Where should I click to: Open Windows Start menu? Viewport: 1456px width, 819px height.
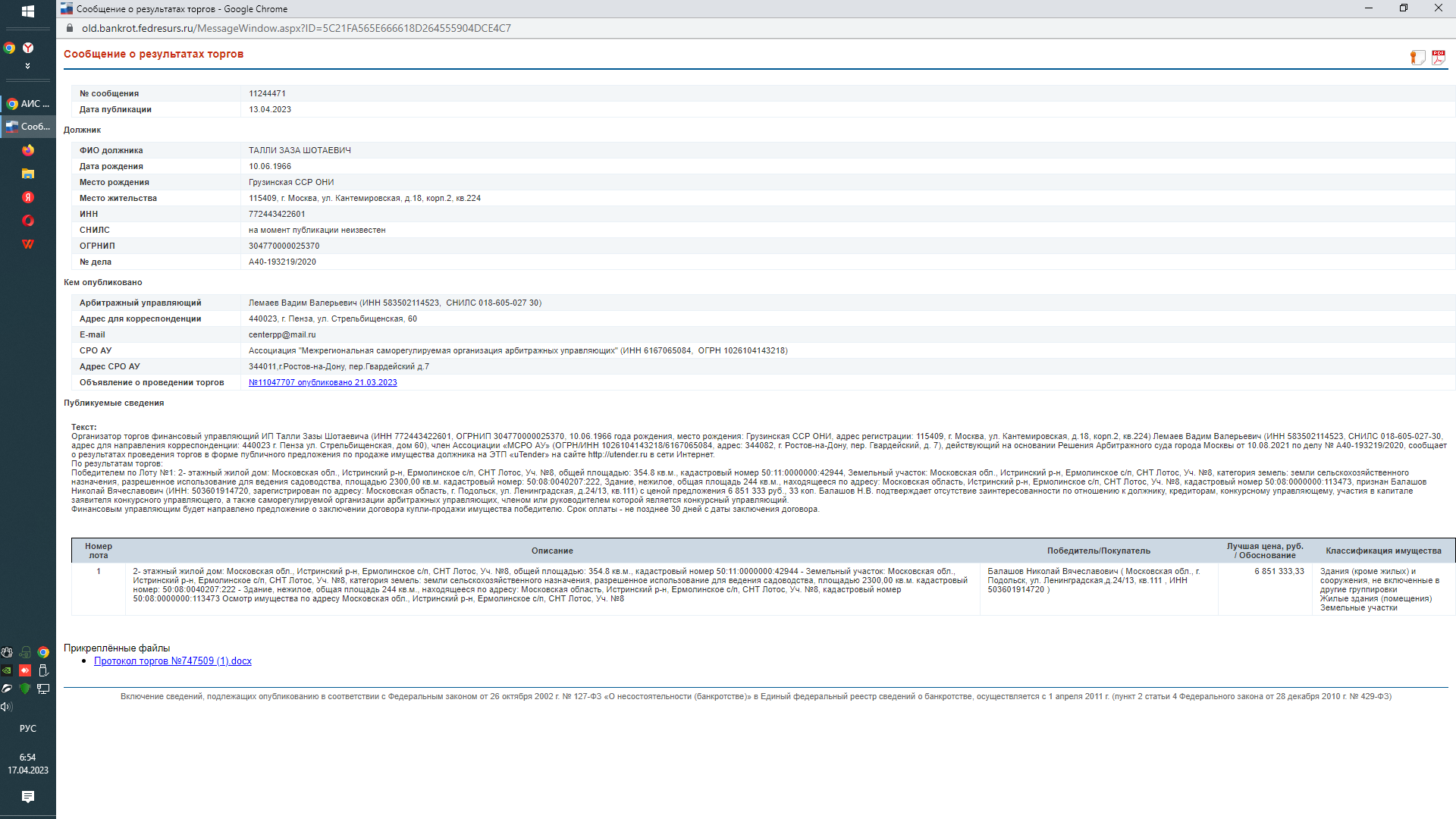28,11
